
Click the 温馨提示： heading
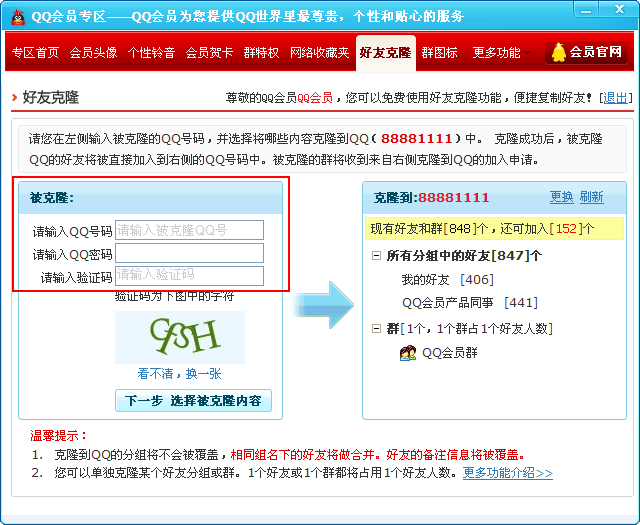[58, 436]
